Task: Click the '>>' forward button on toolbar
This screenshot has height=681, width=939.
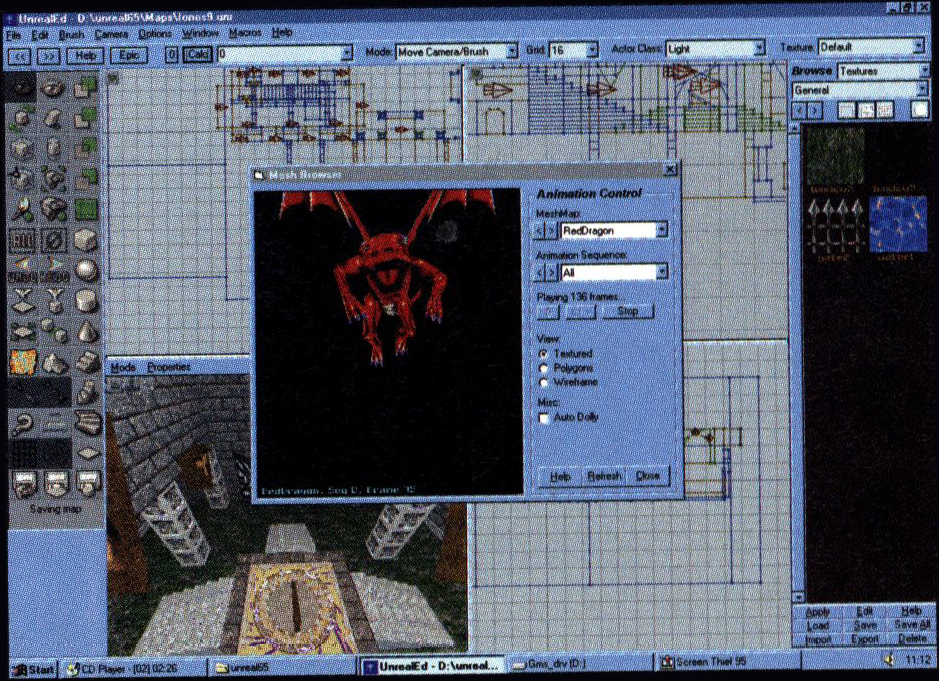Action: pos(49,56)
